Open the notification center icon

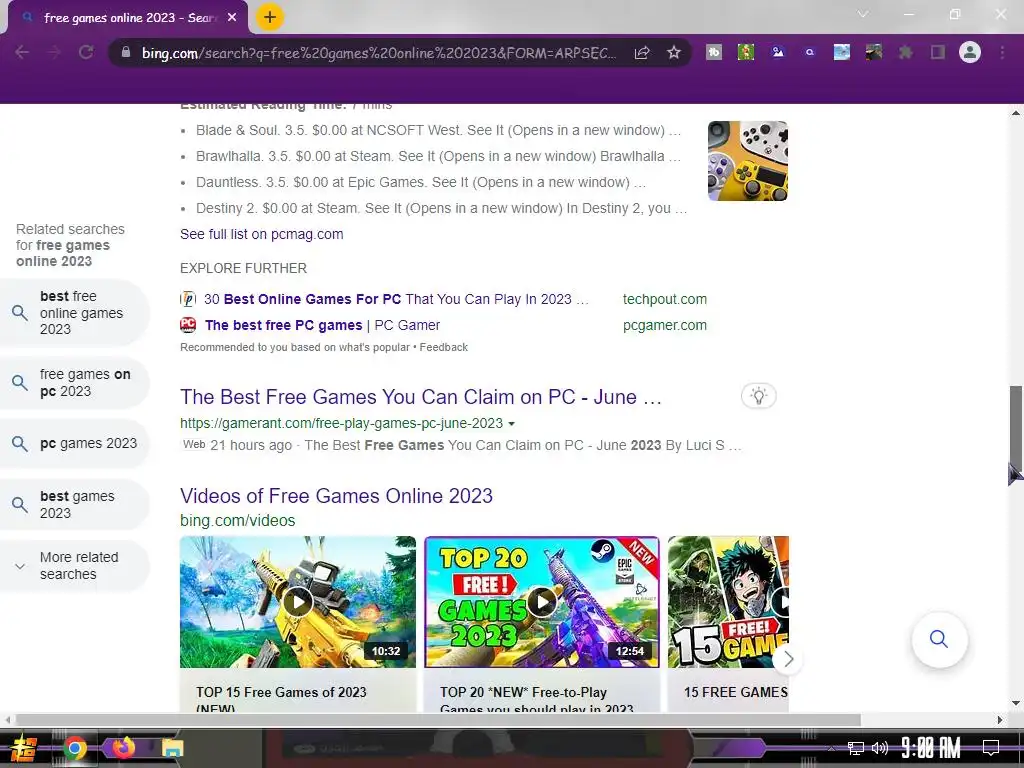(991, 747)
